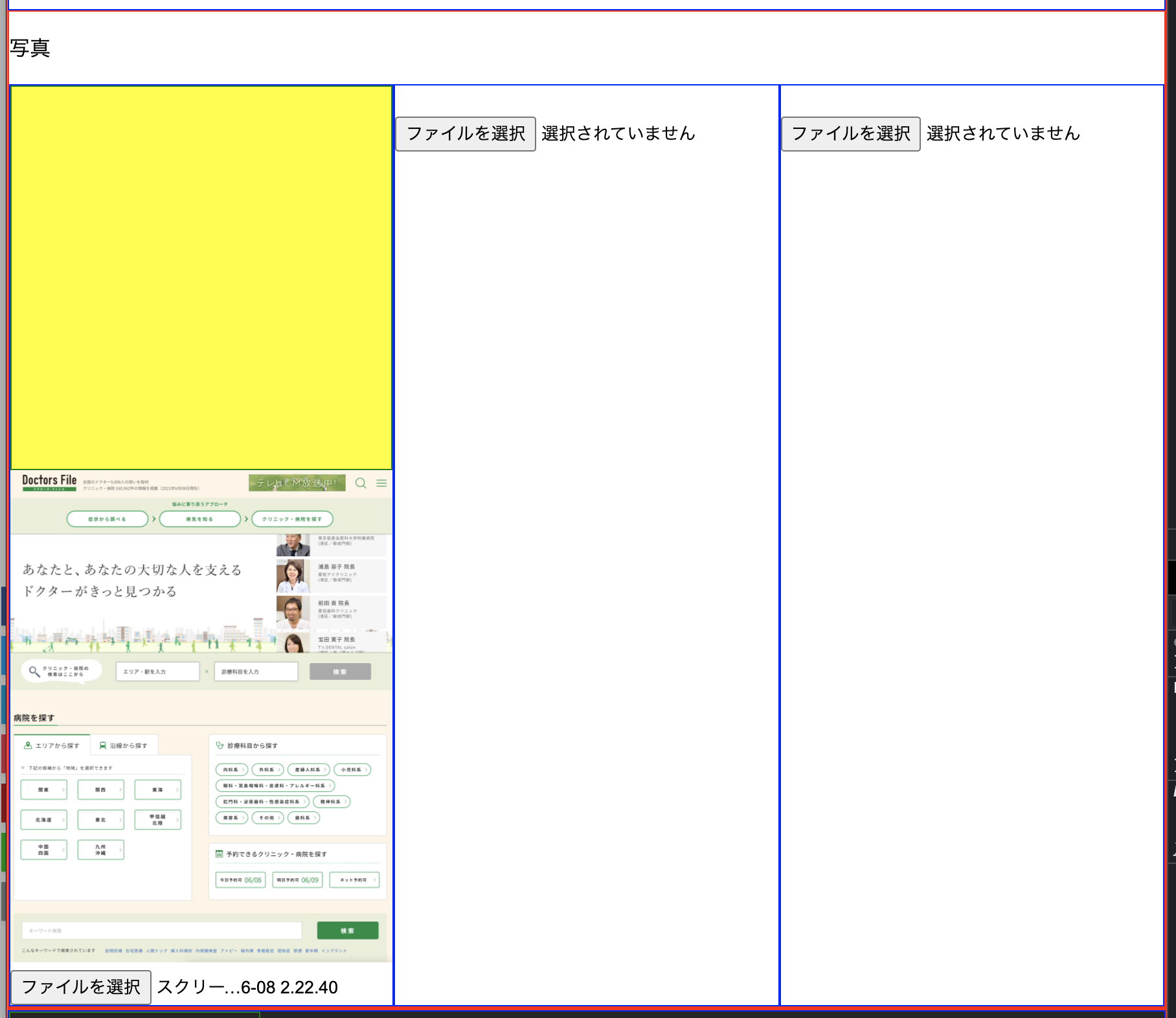The height and width of the screenshot is (1018, 1176).
Task: Click the calendar icon beside 予約できるクリニック・病院を探す
Action: [x=218, y=854]
